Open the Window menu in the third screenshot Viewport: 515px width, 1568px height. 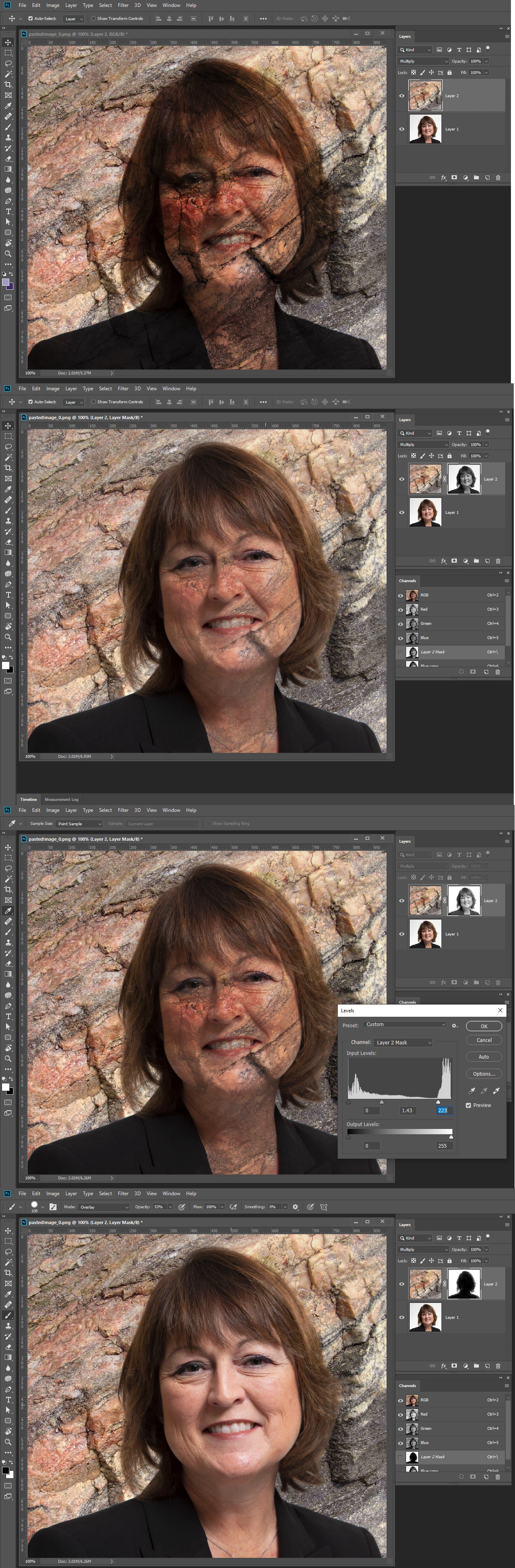coord(171,810)
